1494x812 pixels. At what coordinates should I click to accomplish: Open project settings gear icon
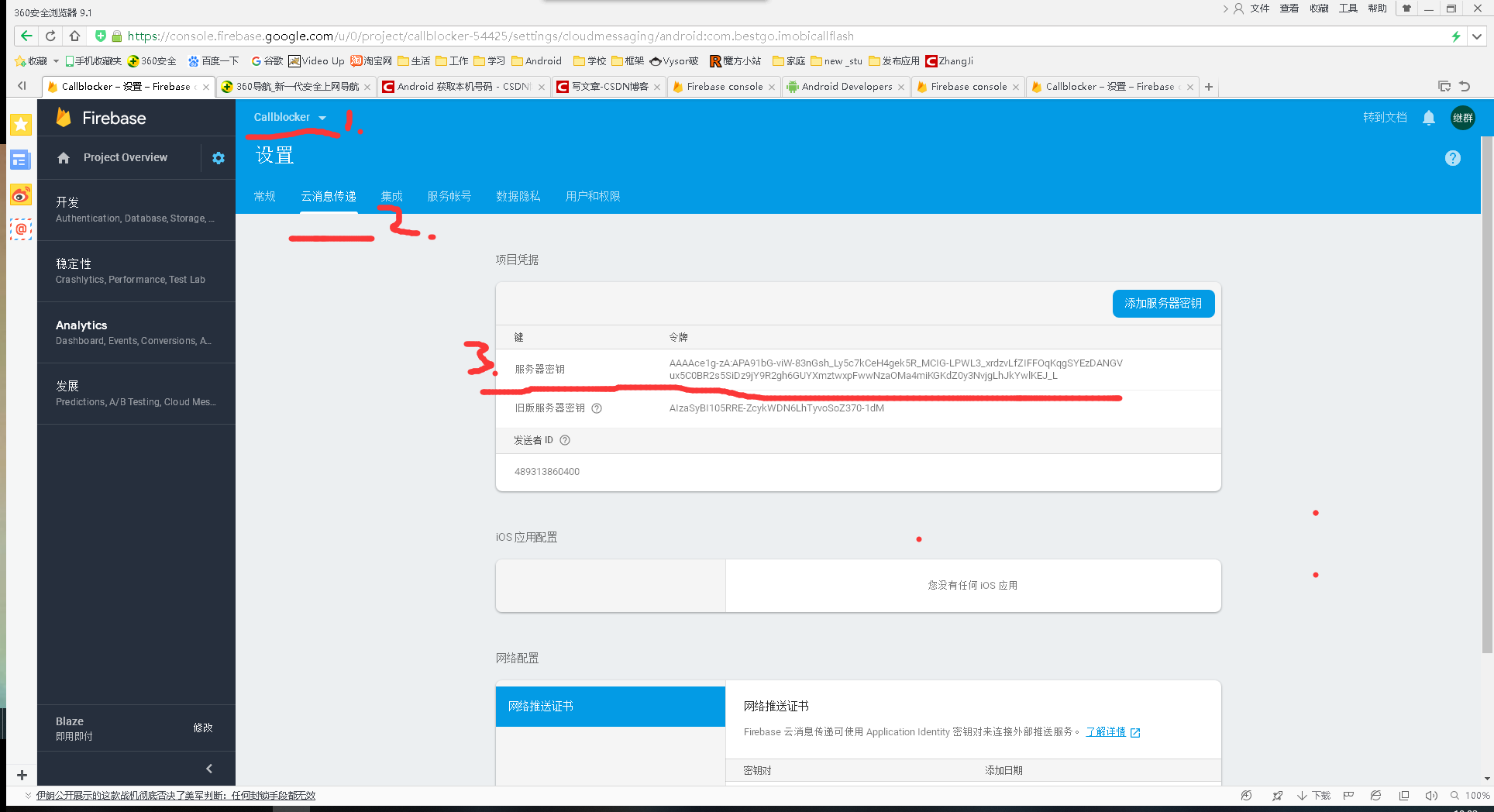219,158
